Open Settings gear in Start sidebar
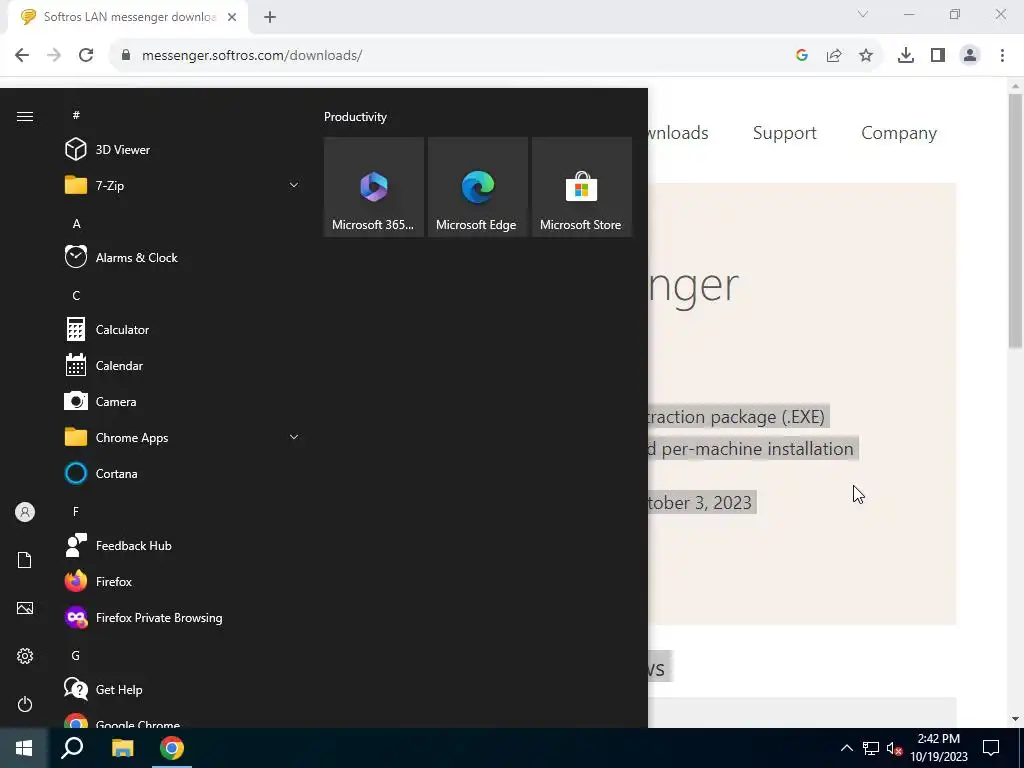The height and width of the screenshot is (768, 1024). click(25, 656)
